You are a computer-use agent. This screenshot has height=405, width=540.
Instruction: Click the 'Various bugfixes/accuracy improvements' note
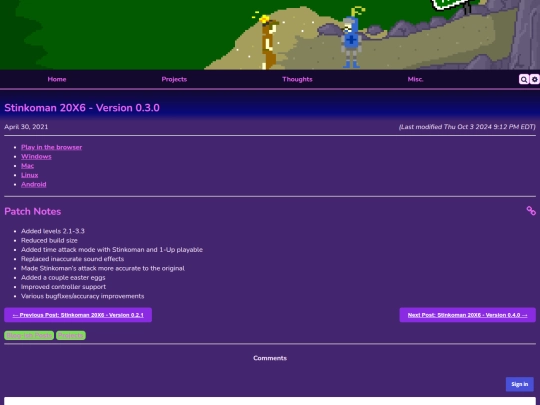83,296
